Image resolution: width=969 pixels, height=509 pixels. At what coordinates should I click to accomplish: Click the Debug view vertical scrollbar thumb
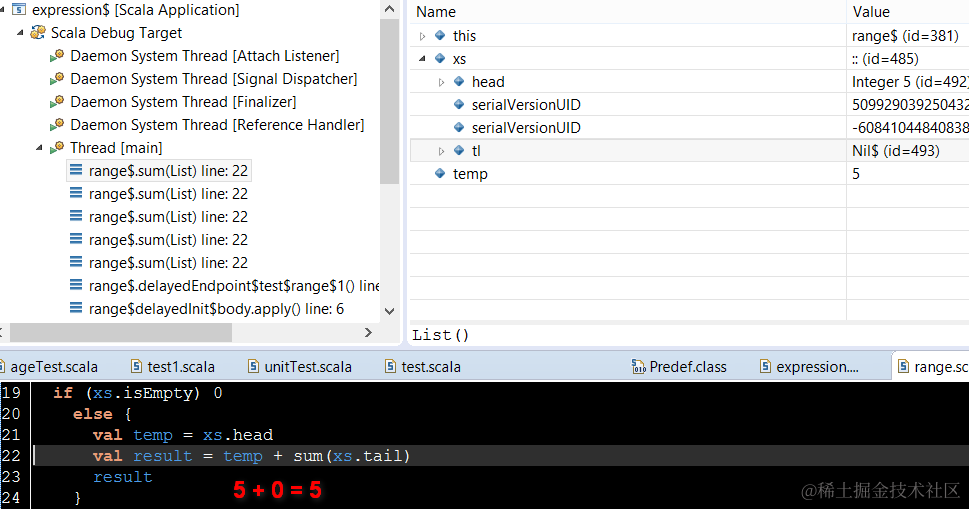[x=389, y=101]
